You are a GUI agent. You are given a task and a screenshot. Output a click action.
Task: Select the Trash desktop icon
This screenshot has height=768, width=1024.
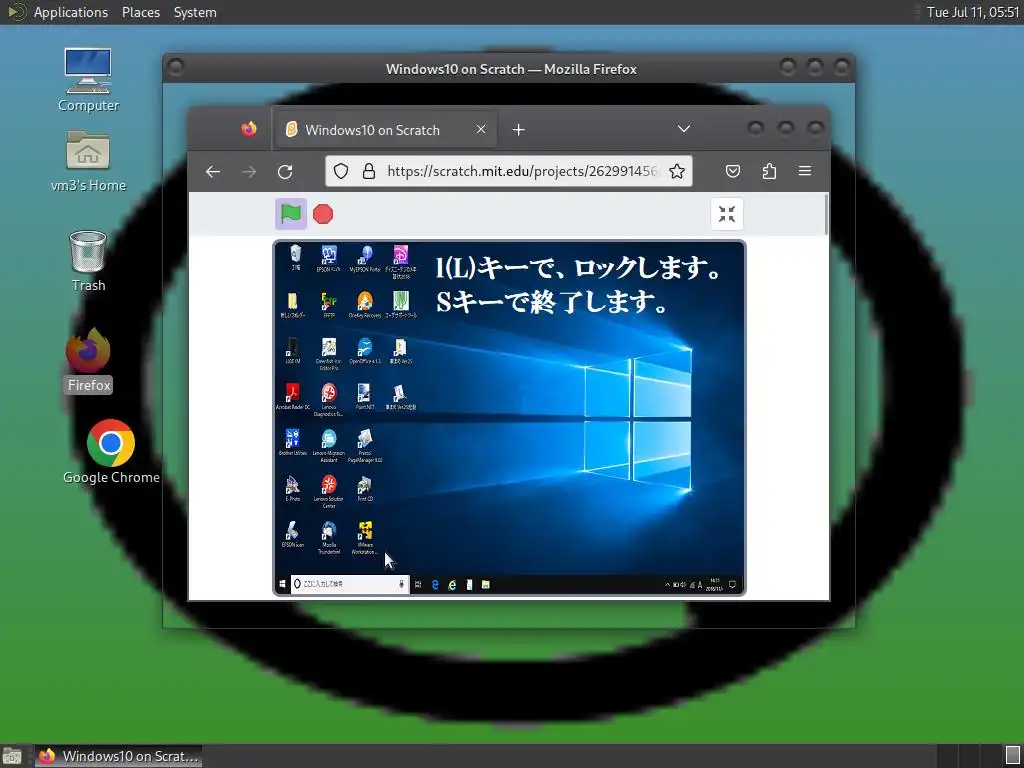click(x=88, y=261)
